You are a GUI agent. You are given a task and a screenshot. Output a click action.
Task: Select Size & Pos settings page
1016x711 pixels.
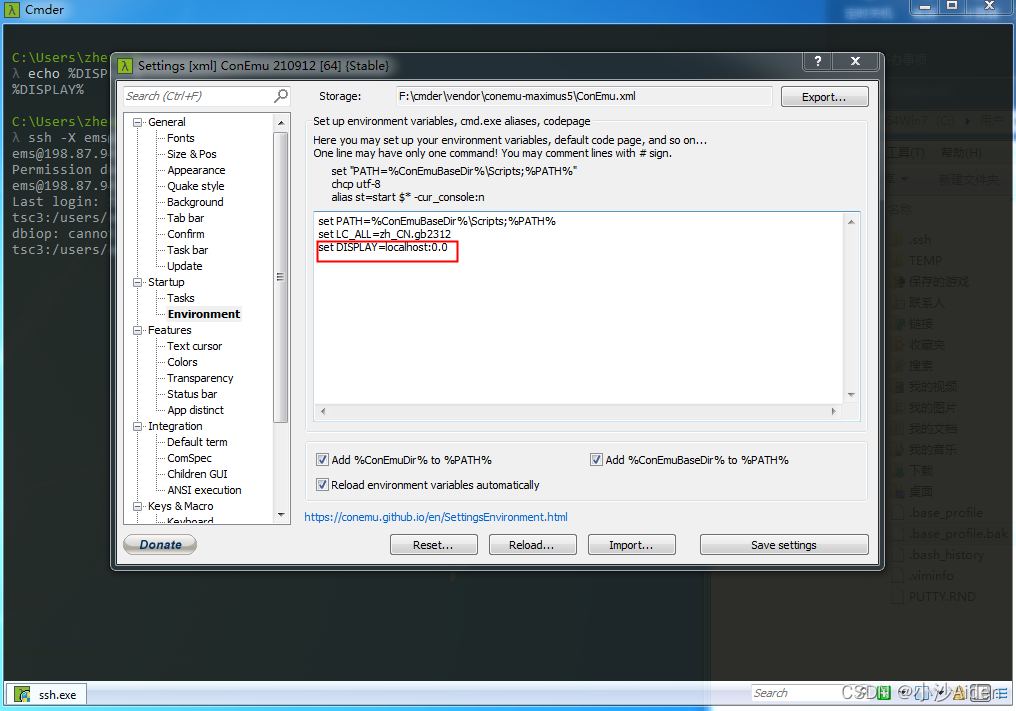192,154
